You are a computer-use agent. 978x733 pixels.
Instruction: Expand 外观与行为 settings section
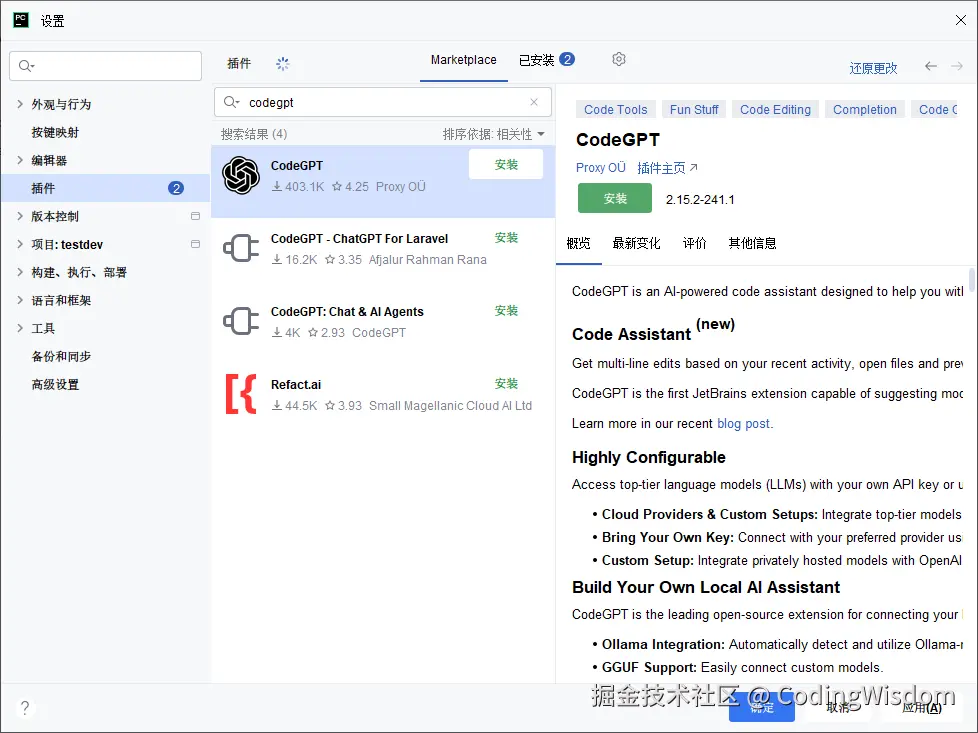click(x=20, y=104)
